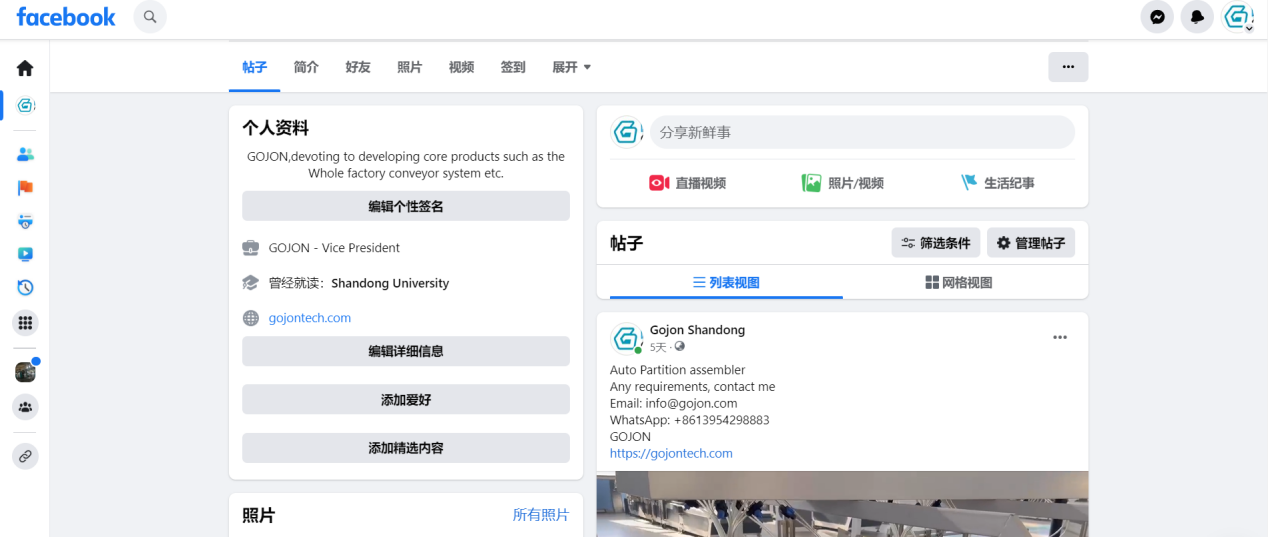Click the Email: info@gojon.com line
Screen dimensions: 1268x537
(673, 403)
